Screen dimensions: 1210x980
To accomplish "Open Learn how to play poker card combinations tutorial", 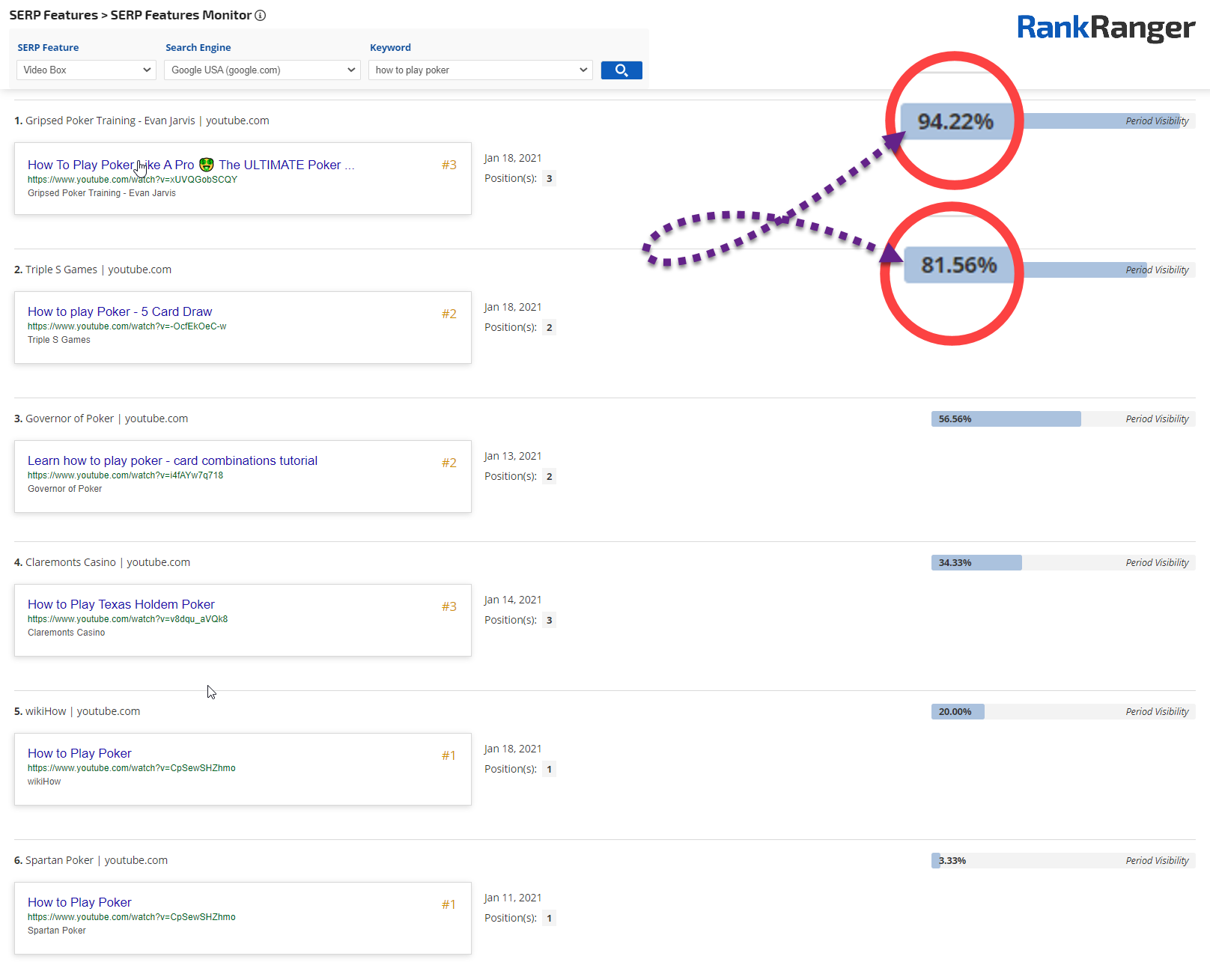I will (172, 460).
